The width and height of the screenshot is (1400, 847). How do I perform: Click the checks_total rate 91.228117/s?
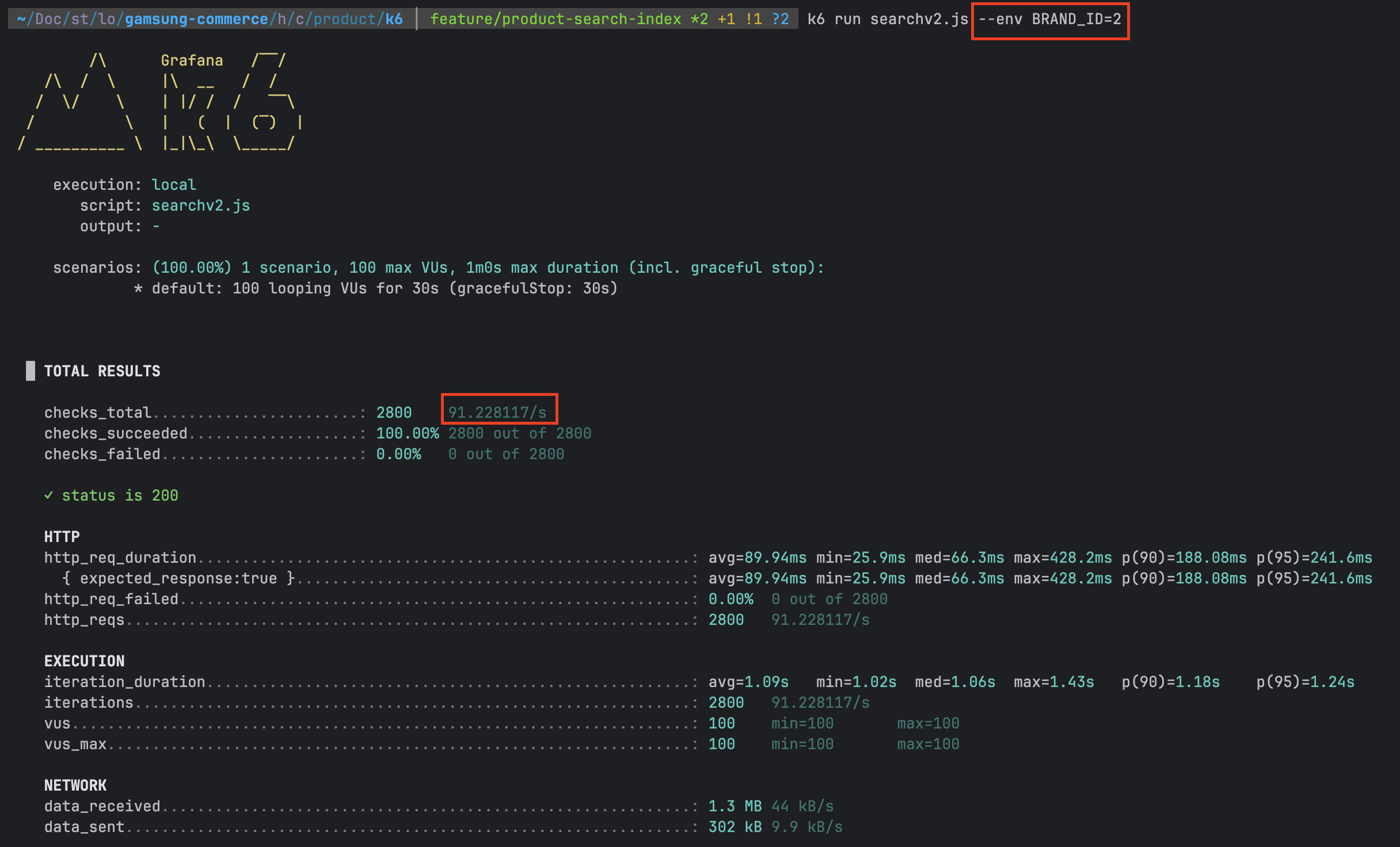click(x=497, y=412)
